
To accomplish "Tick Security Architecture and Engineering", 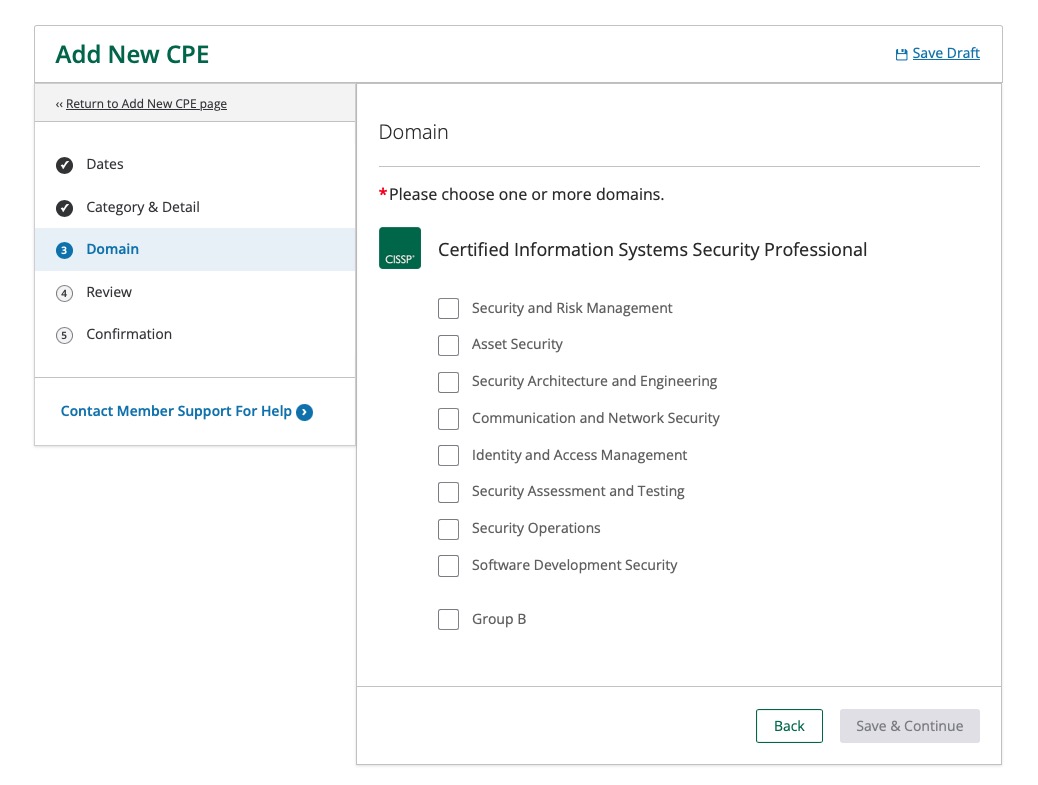I will pos(448,382).
